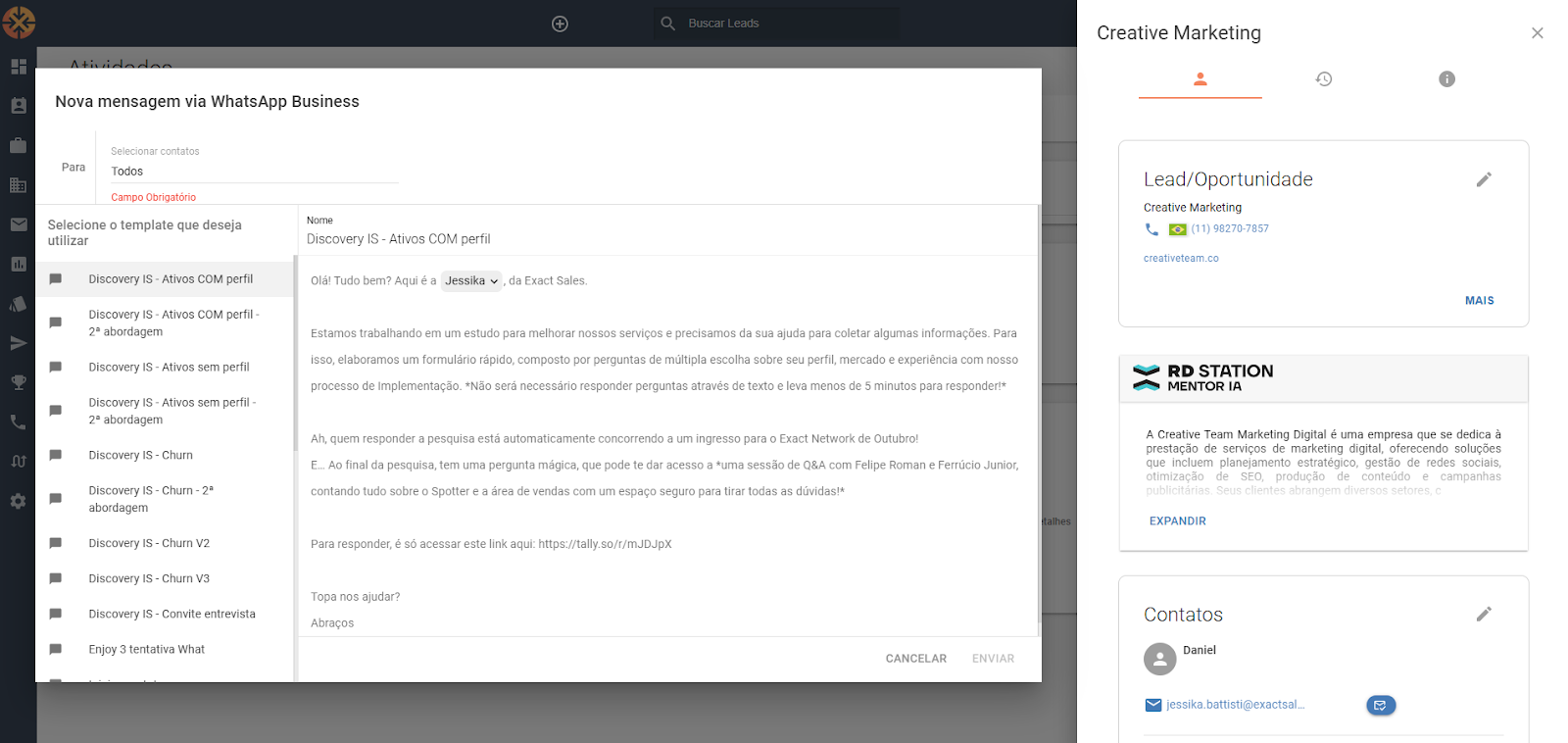Screen dimensions: 1568x743
Task: Select template Discovery IS - Churn - 2ª abordagem
Action: coord(165,500)
